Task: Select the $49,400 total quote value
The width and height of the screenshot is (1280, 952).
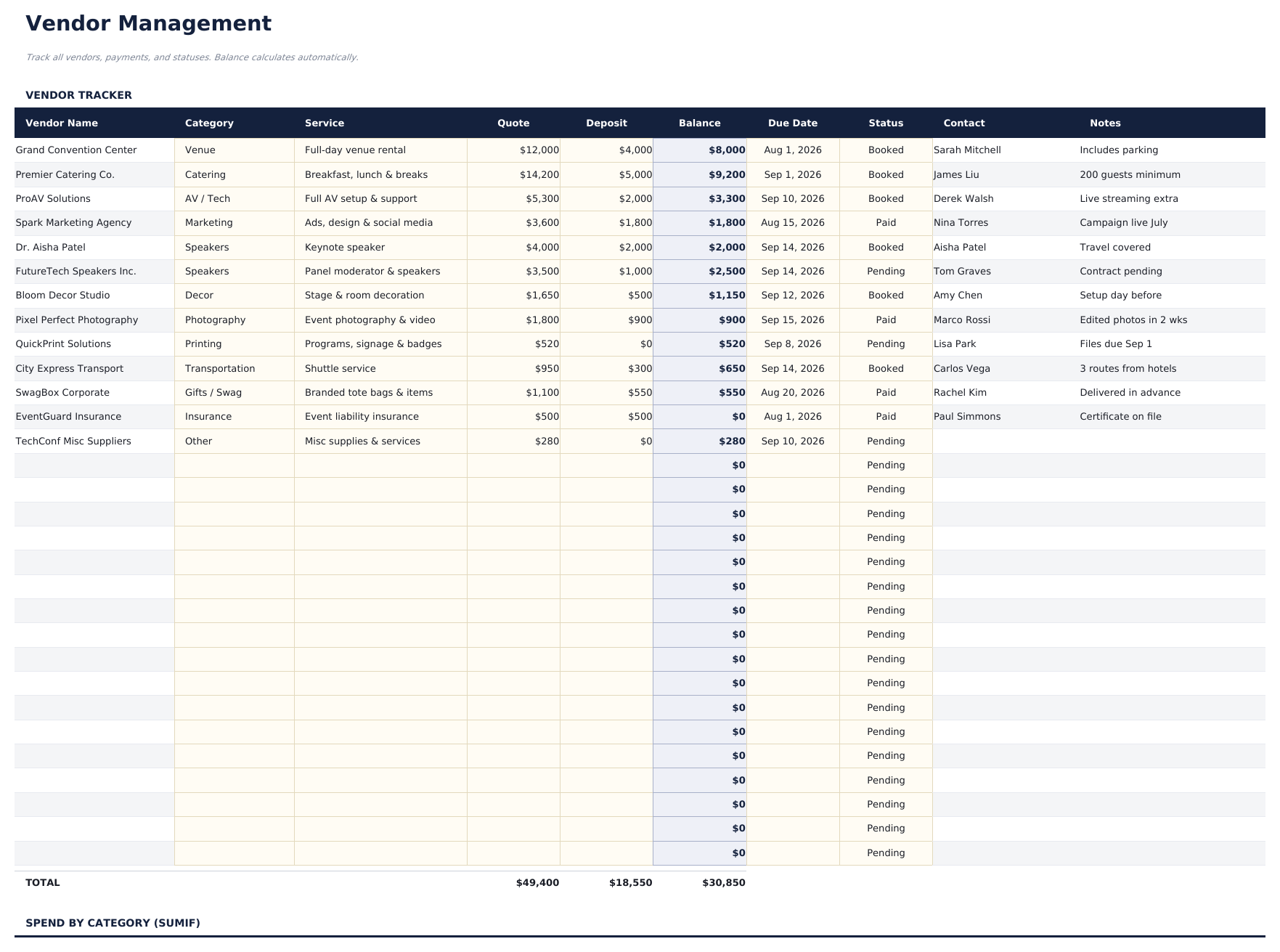Action: click(x=537, y=883)
